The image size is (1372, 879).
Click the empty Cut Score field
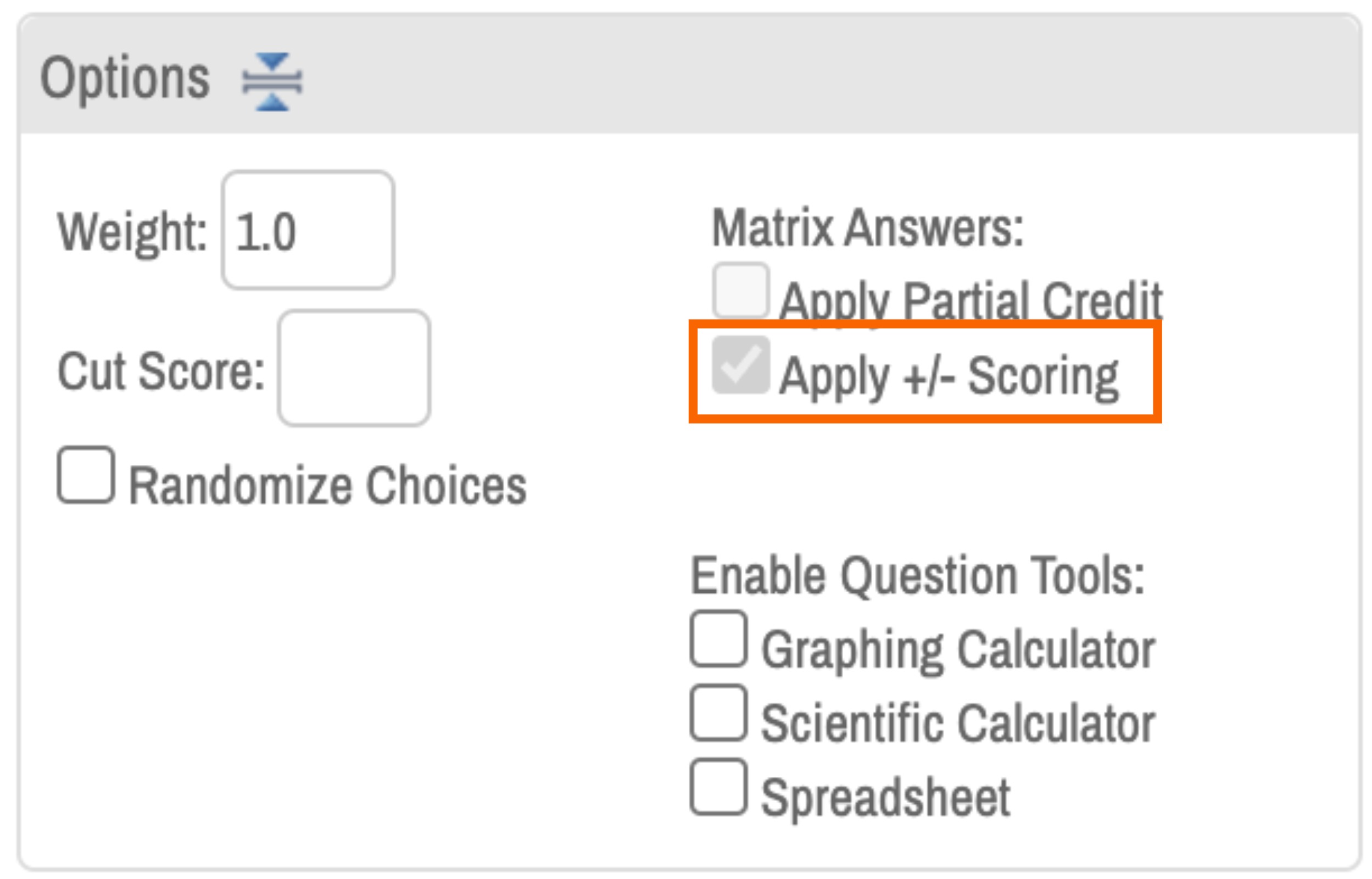point(354,370)
